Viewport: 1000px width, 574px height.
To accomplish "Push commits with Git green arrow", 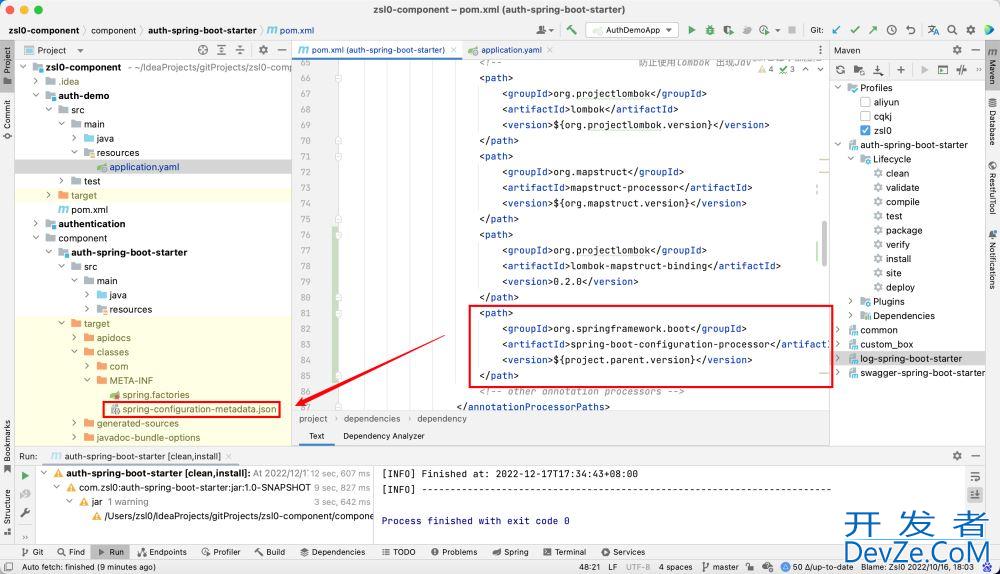I will (x=873, y=30).
